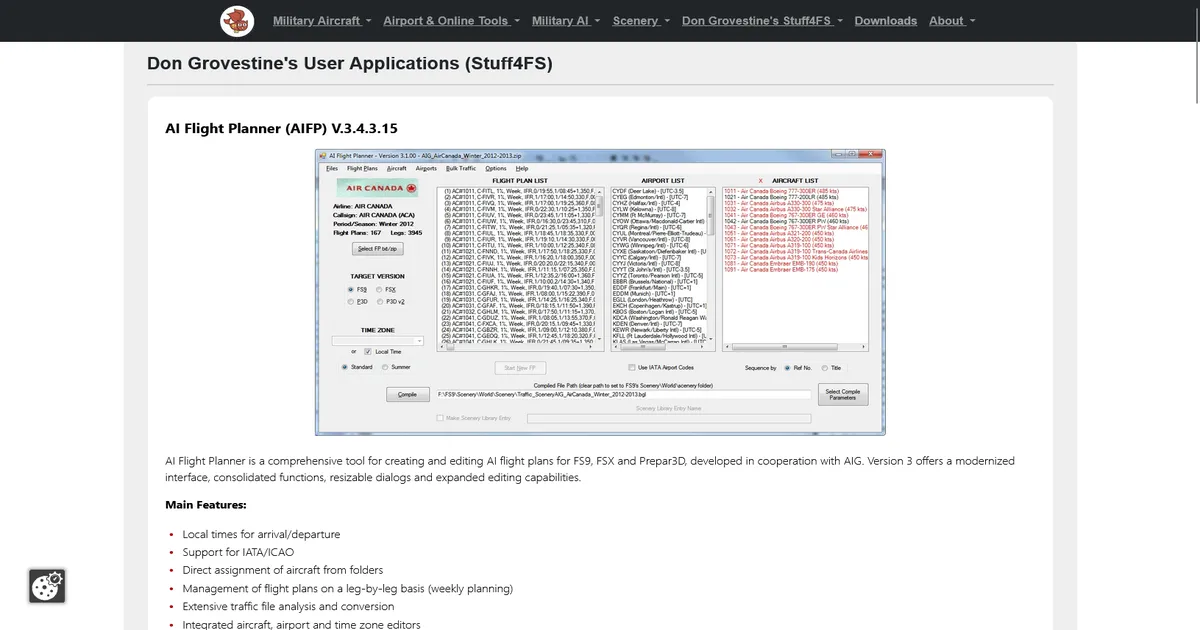Click bullet 'Local times for arrival/departure'
The image size is (1200, 630).
click(x=261, y=534)
